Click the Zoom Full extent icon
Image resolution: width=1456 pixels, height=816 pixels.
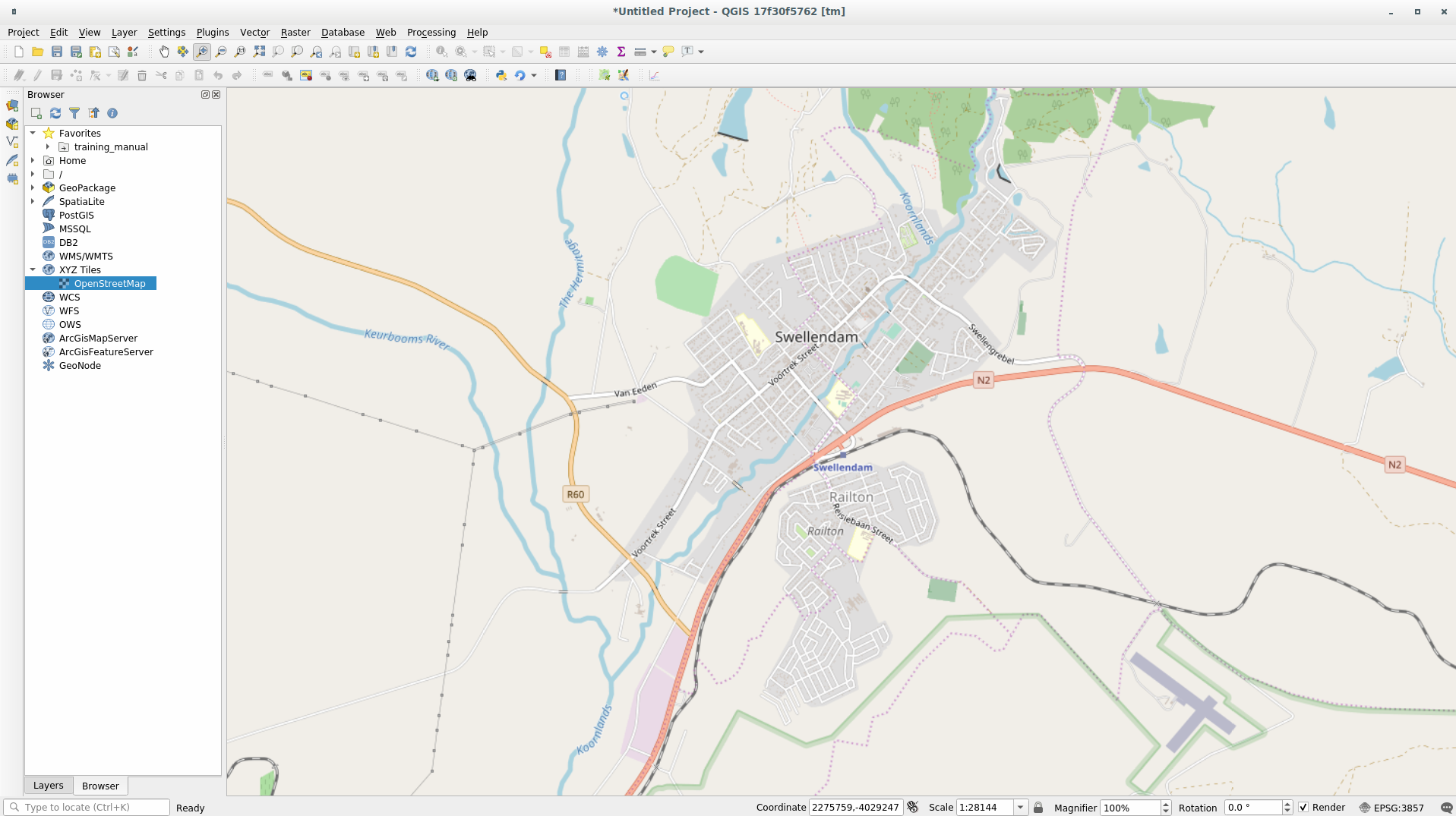pyautogui.click(x=259, y=52)
